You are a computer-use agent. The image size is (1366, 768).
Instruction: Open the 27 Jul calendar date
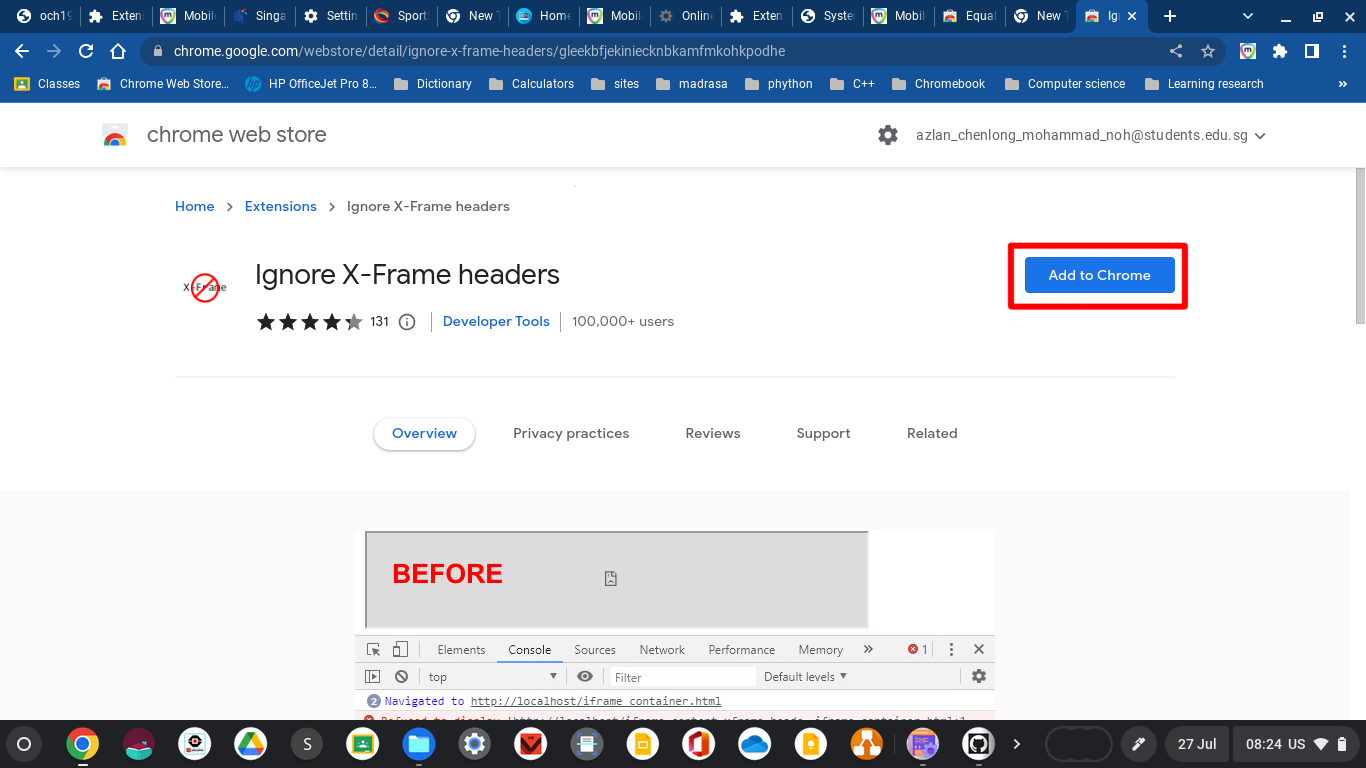tap(1197, 744)
